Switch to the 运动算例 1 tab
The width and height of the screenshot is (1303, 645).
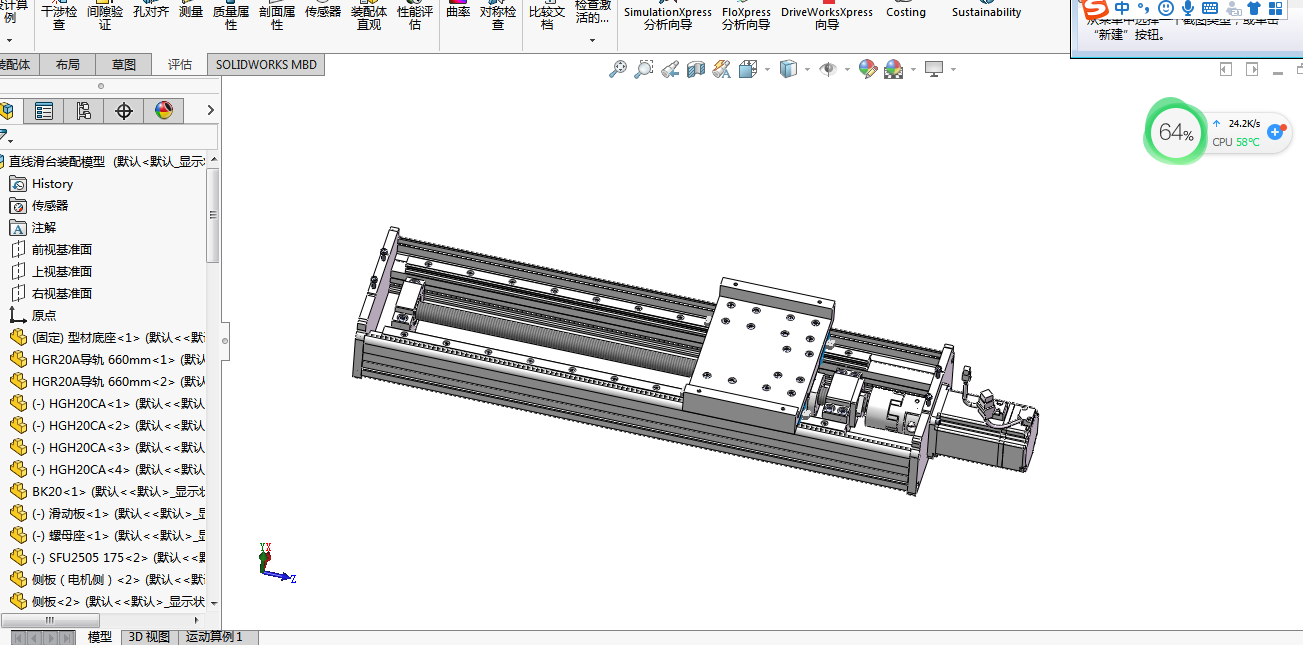214,637
